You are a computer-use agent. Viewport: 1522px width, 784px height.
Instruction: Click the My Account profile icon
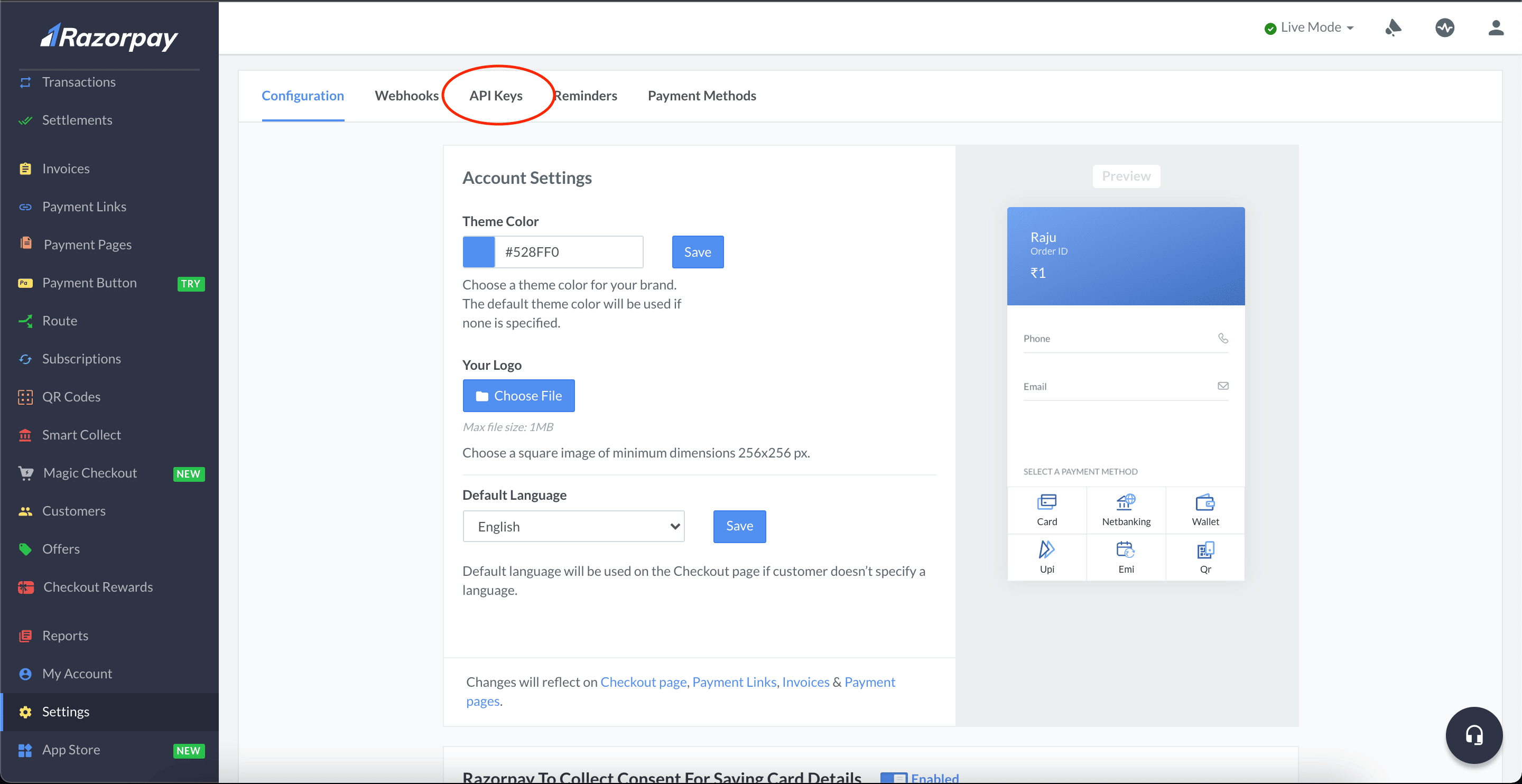click(x=25, y=674)
